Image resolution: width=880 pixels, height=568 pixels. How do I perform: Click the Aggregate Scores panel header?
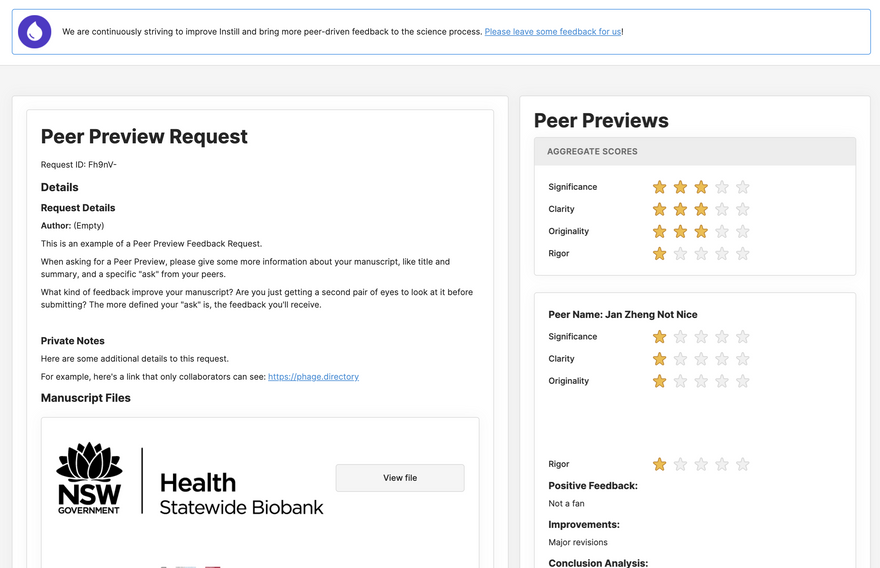tap(695, 152)
